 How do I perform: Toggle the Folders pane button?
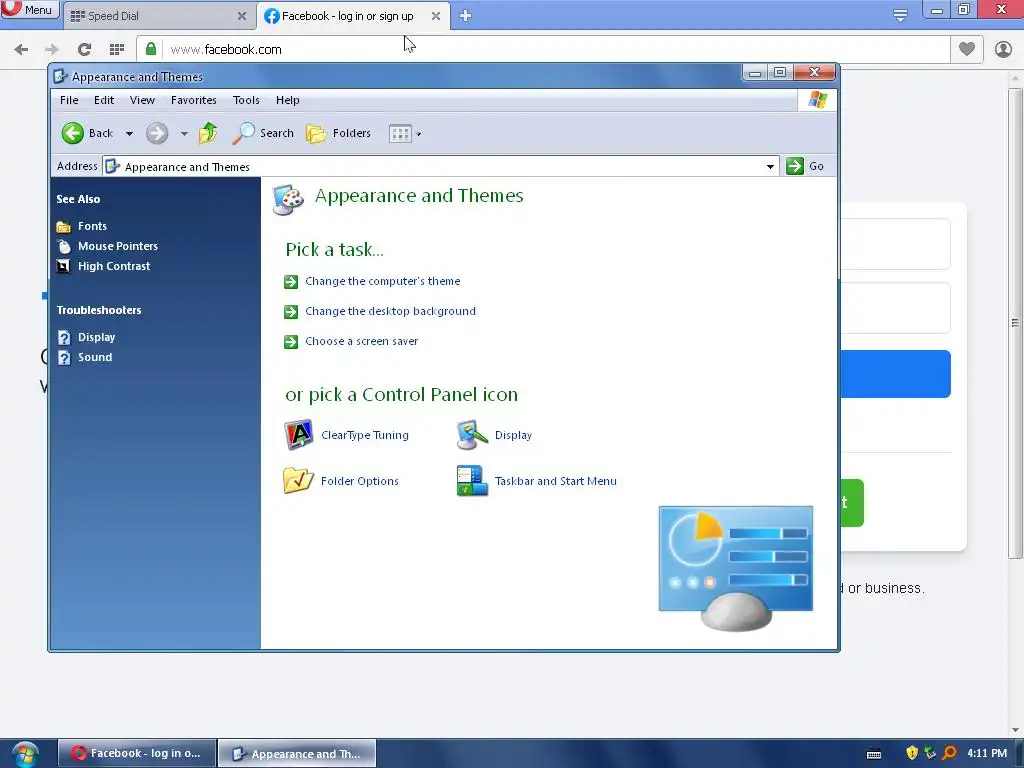point(338,133)
